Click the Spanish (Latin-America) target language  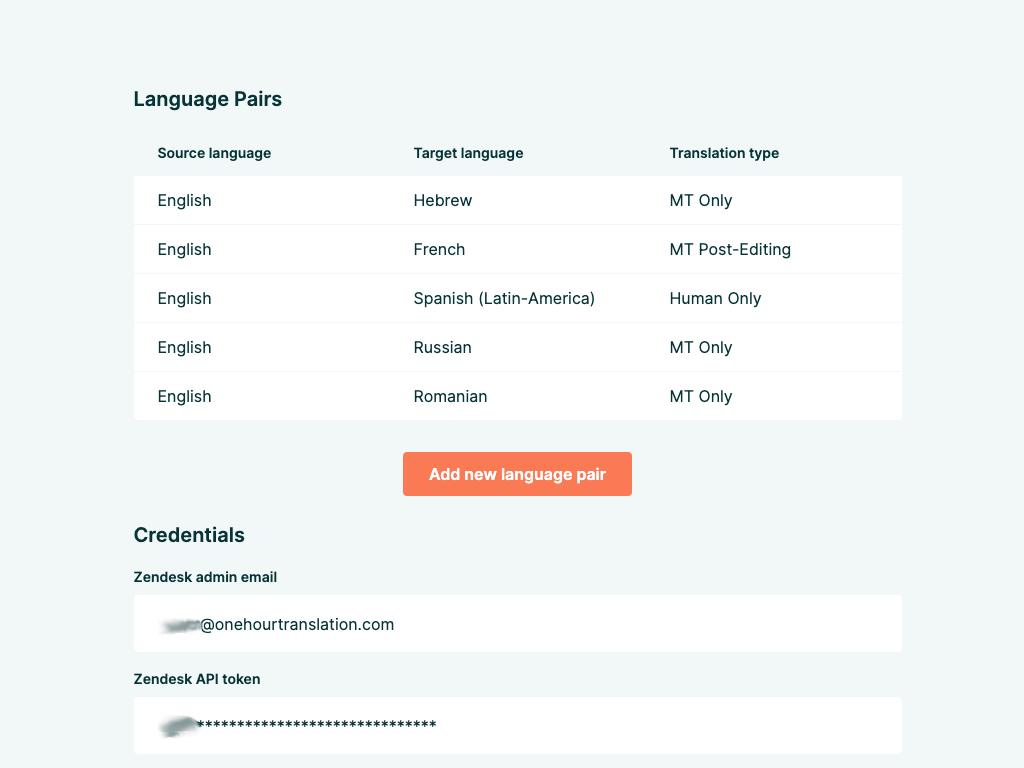click(x=504, y=299)
